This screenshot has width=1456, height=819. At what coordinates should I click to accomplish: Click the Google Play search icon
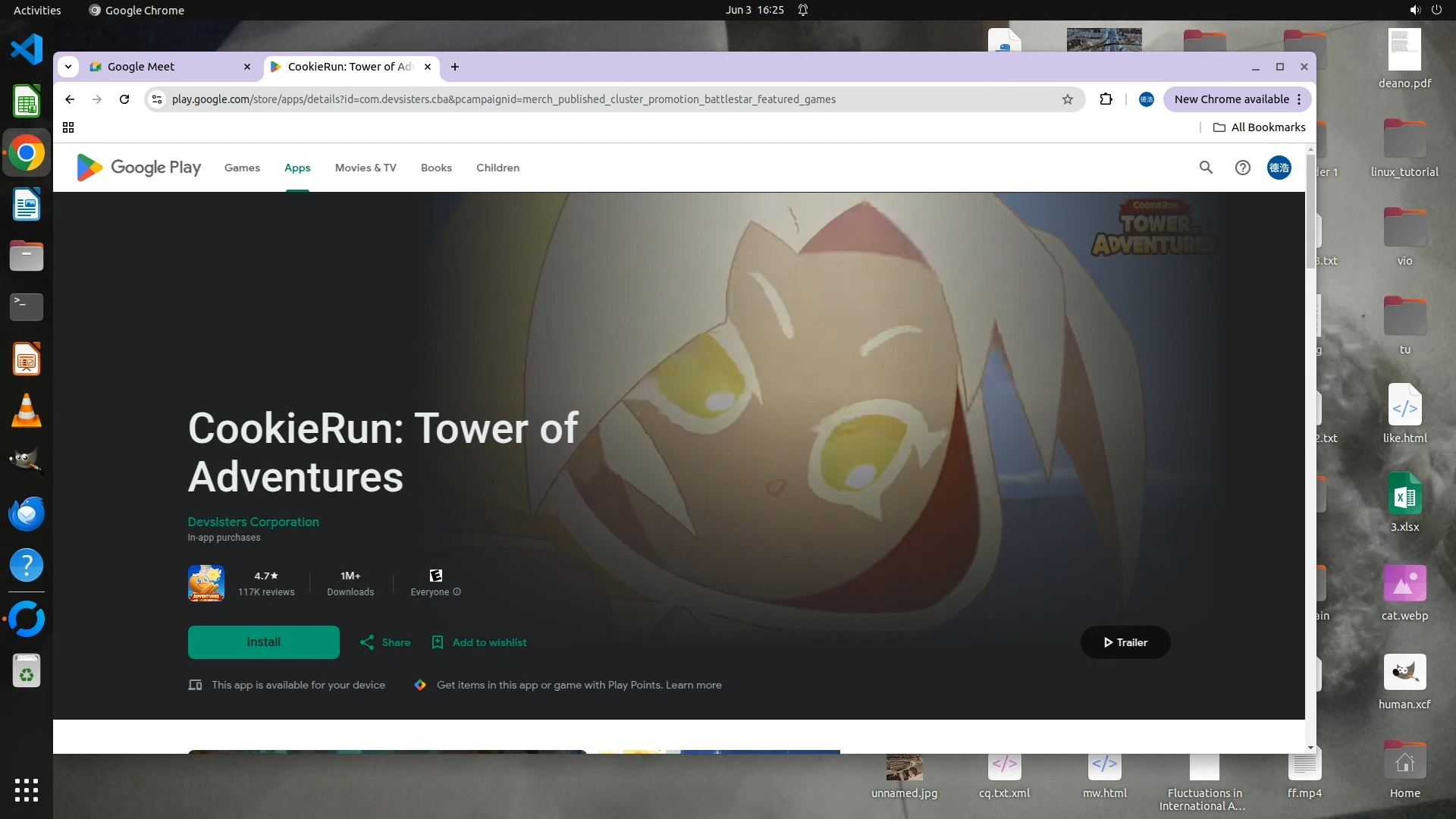[x=1206, y=168]
